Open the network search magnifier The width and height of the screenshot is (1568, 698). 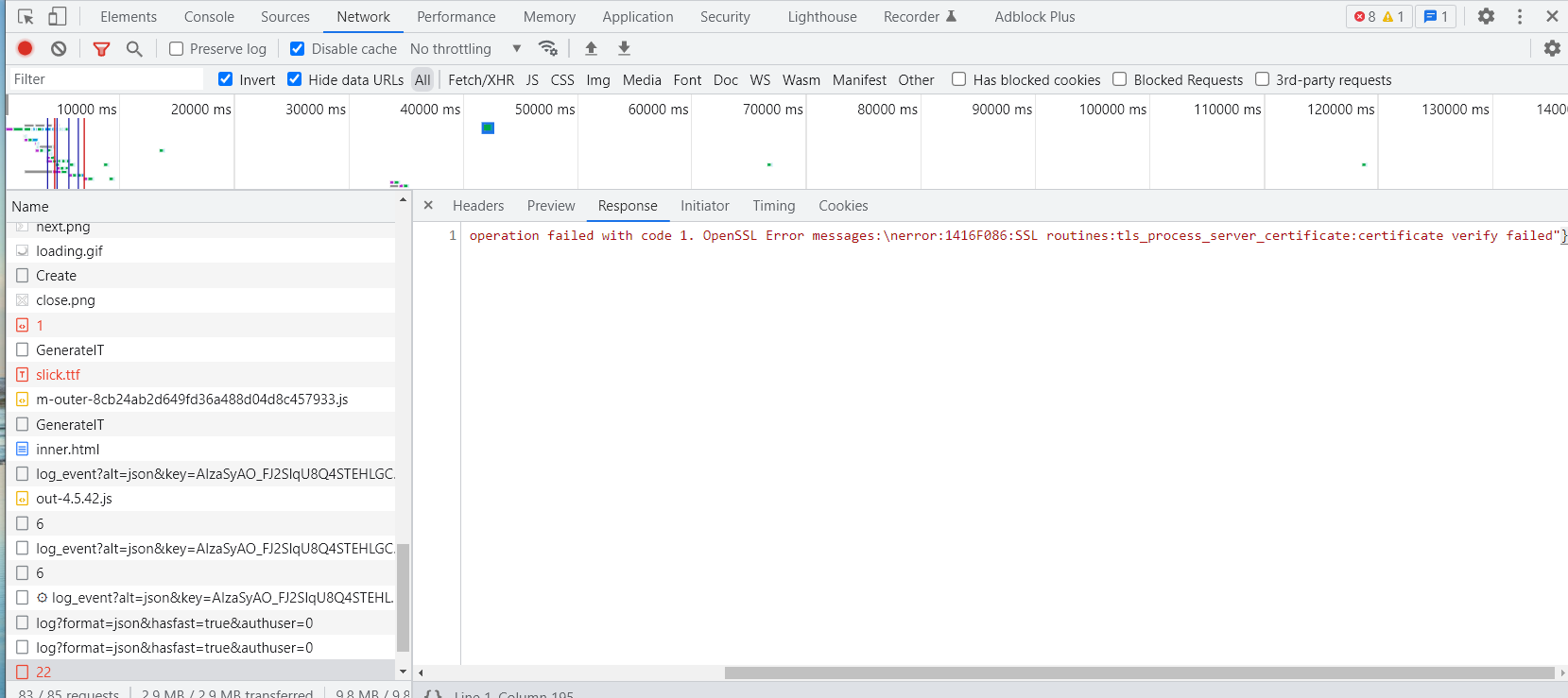pyautogui.click(x=134, y=48)
